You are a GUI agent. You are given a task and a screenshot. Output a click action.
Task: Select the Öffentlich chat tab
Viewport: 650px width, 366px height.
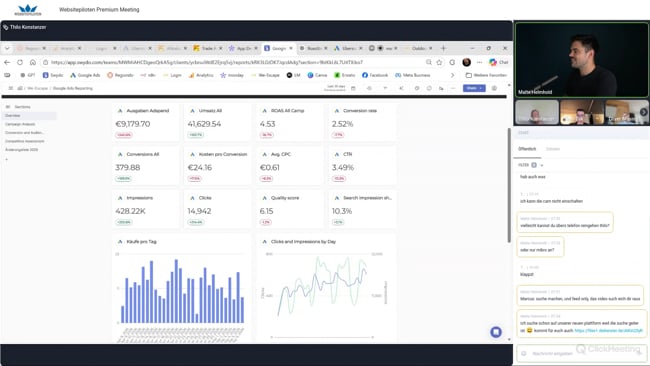[x=527, y=149]
